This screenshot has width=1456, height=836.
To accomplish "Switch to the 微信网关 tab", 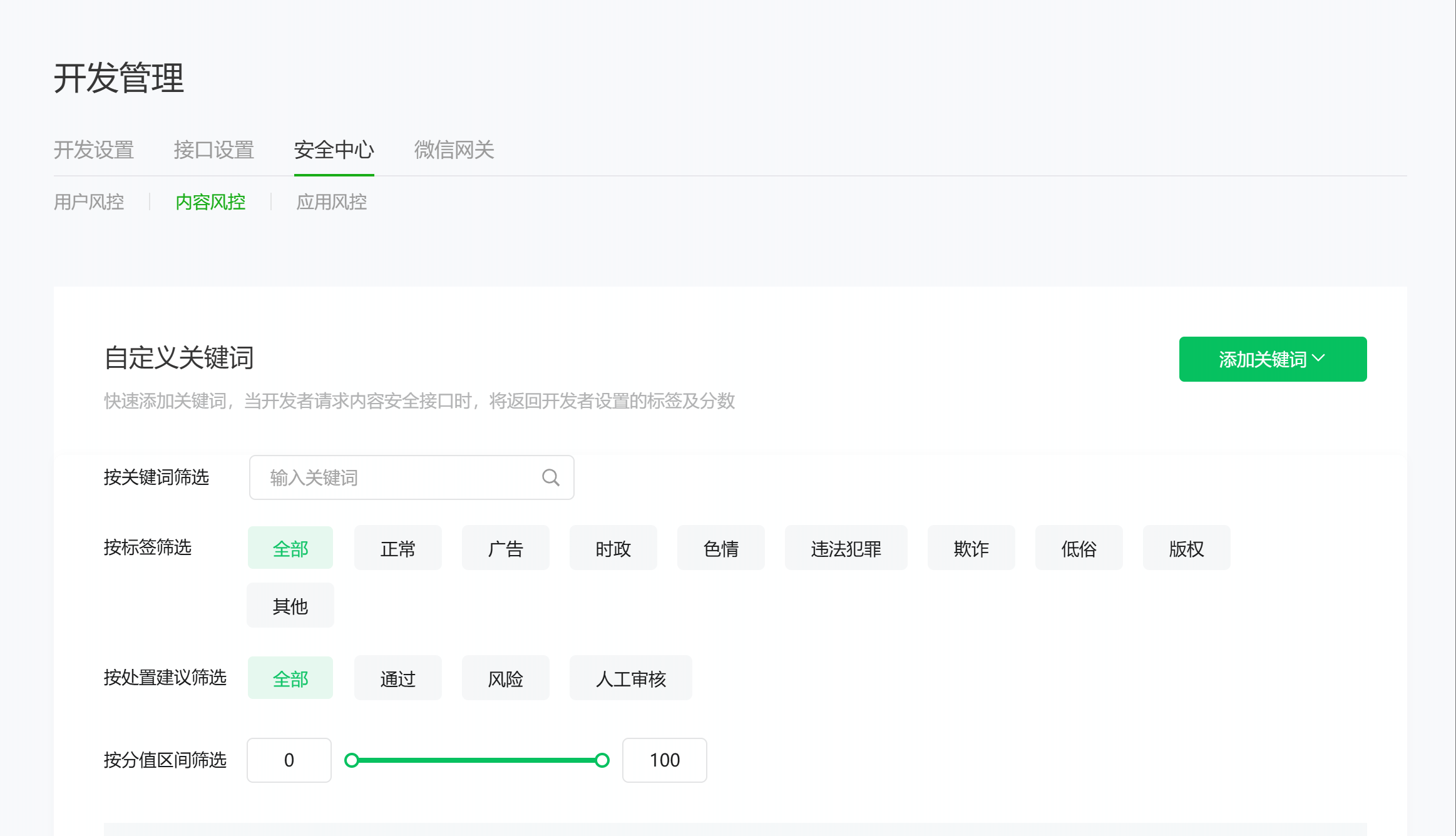I will click(454, 150).
